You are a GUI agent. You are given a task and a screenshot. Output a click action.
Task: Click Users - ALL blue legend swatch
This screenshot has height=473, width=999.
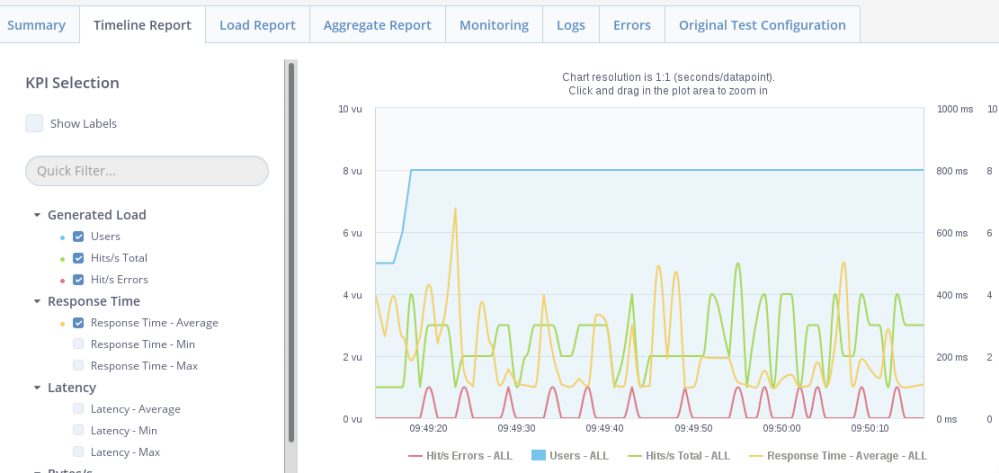click(x=535, y=455)
